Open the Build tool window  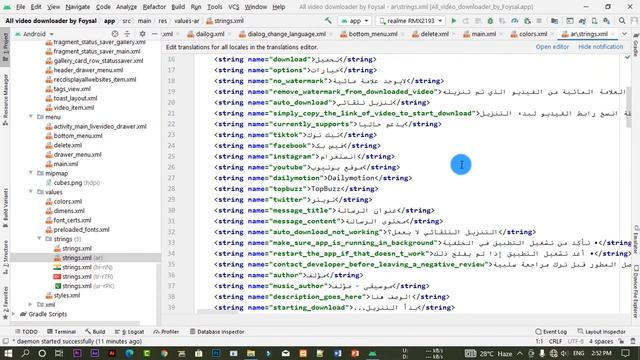95,332
